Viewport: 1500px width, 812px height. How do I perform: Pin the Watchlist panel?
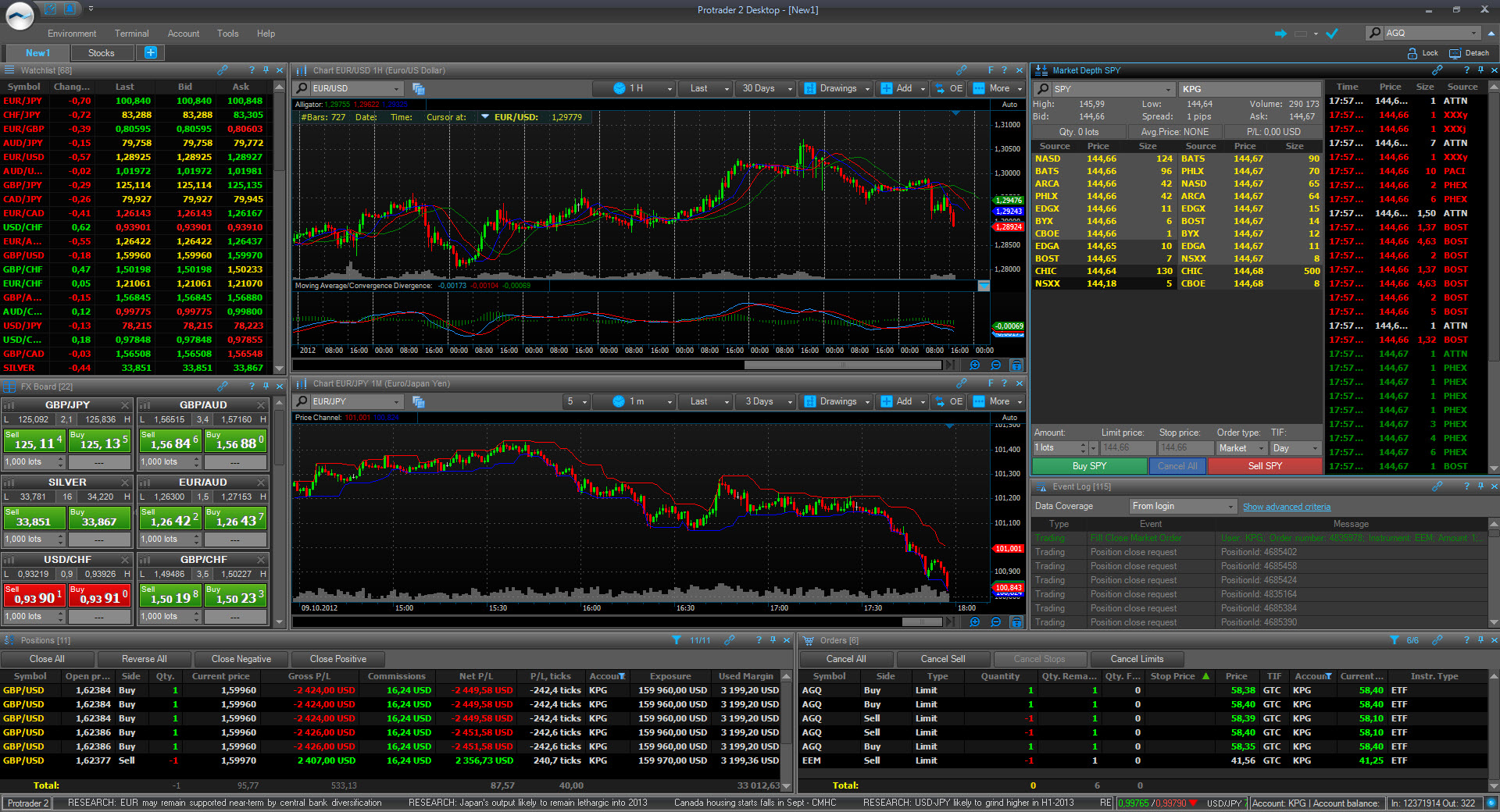pos(266,70)
